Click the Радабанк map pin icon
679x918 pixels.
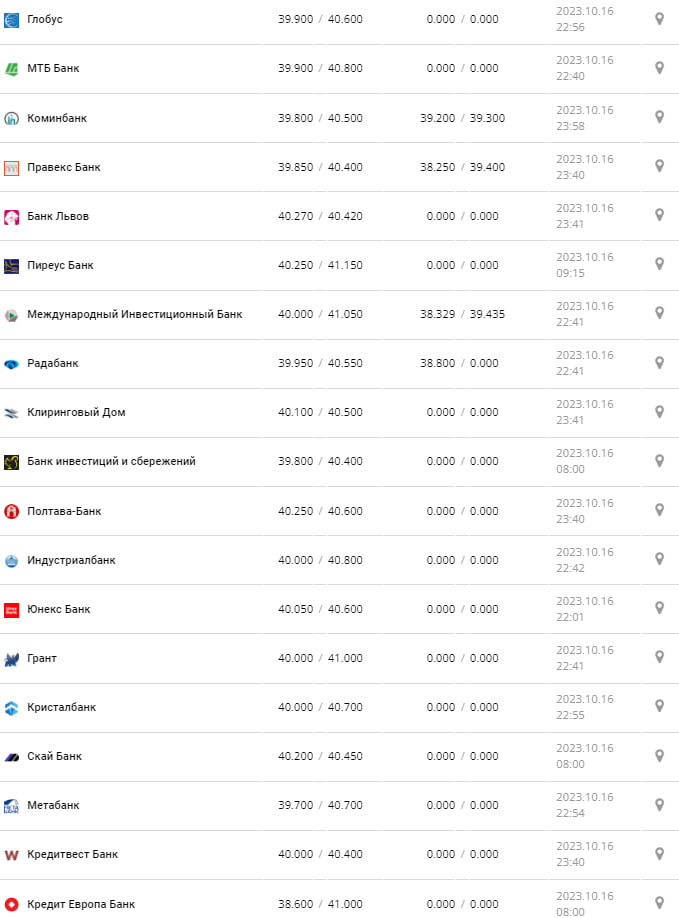(659, 362)
